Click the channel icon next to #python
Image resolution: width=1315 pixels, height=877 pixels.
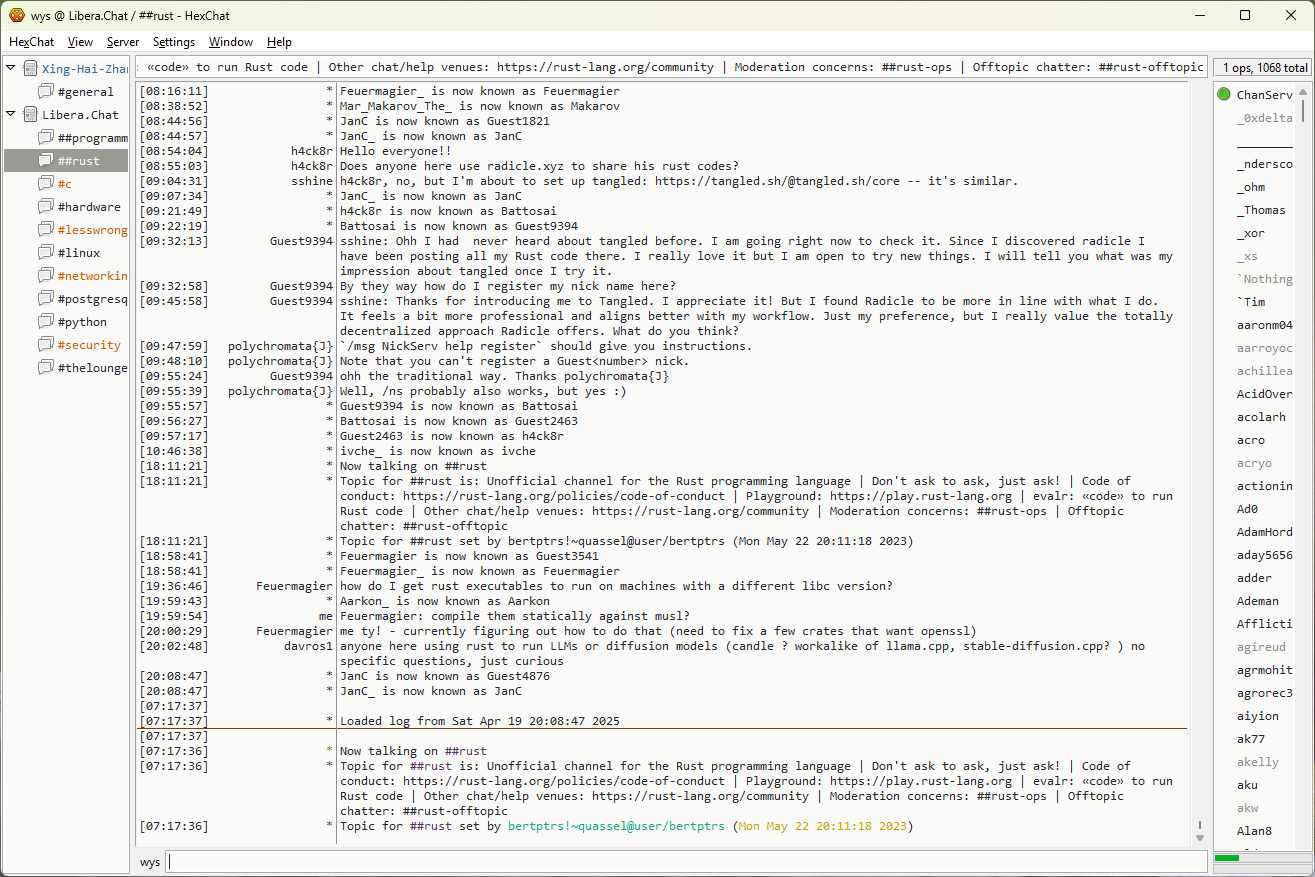click(46, 322)
